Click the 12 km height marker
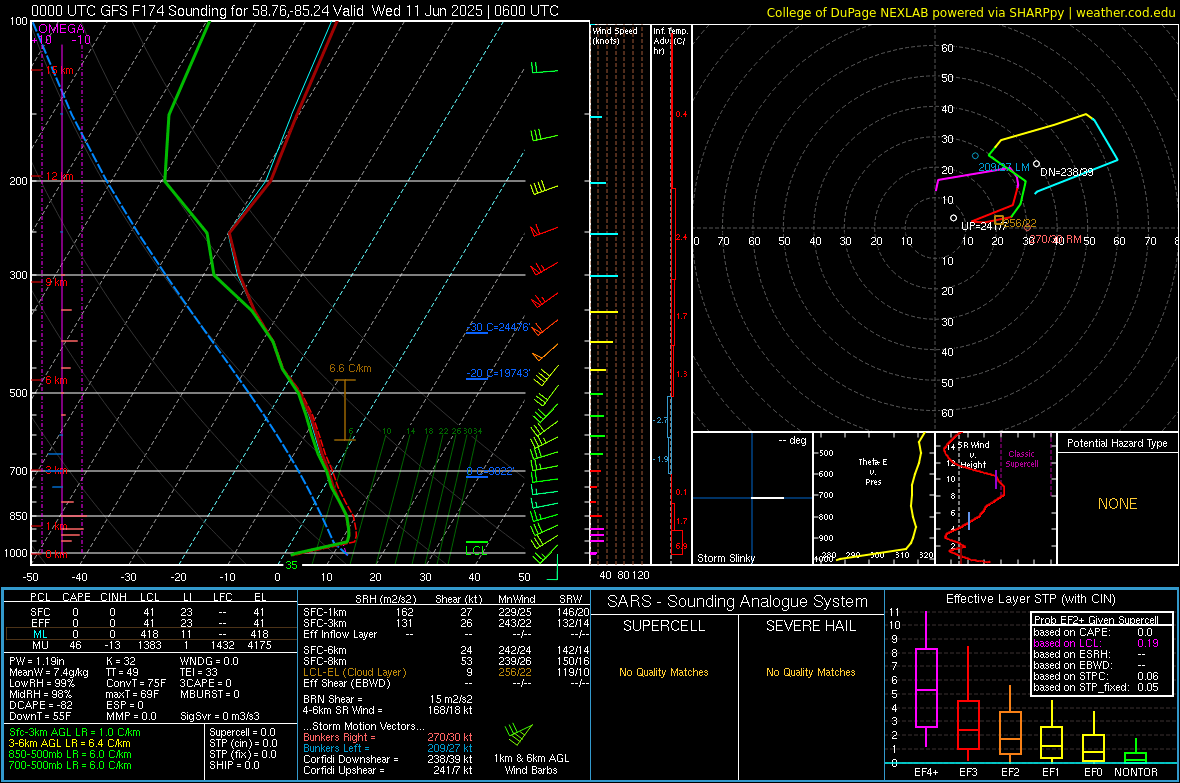The width and height of the screenshot is (1180, 783). pos(57,176)
